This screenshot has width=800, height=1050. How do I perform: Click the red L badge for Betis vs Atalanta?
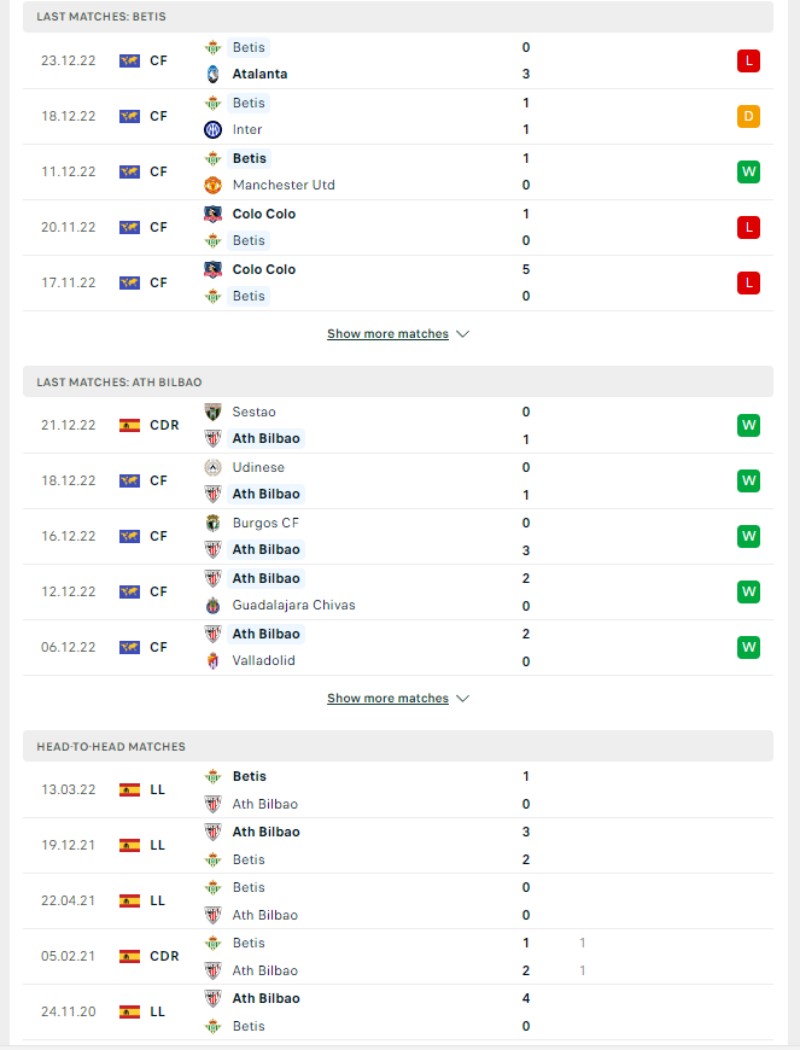[x=748, y=61]
